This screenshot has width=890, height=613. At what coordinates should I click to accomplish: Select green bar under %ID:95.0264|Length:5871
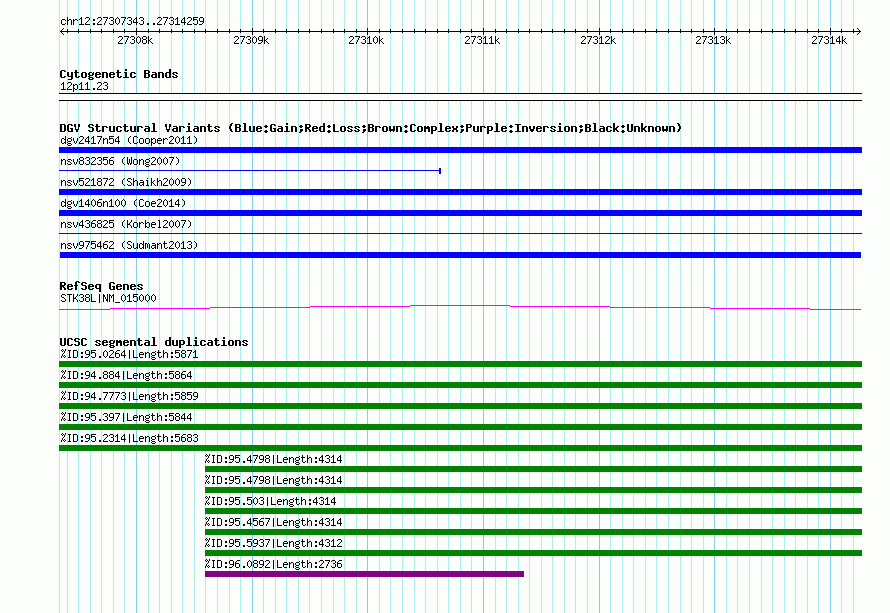[x=460, y=364]
